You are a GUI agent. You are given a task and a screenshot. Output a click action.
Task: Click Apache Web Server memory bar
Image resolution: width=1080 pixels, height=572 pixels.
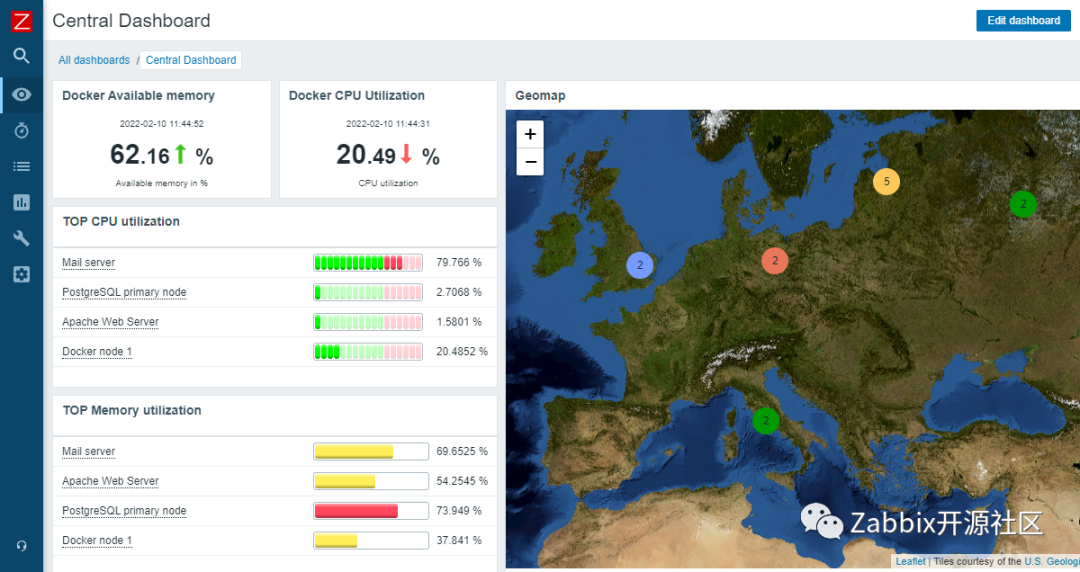(x=371, y=481)
